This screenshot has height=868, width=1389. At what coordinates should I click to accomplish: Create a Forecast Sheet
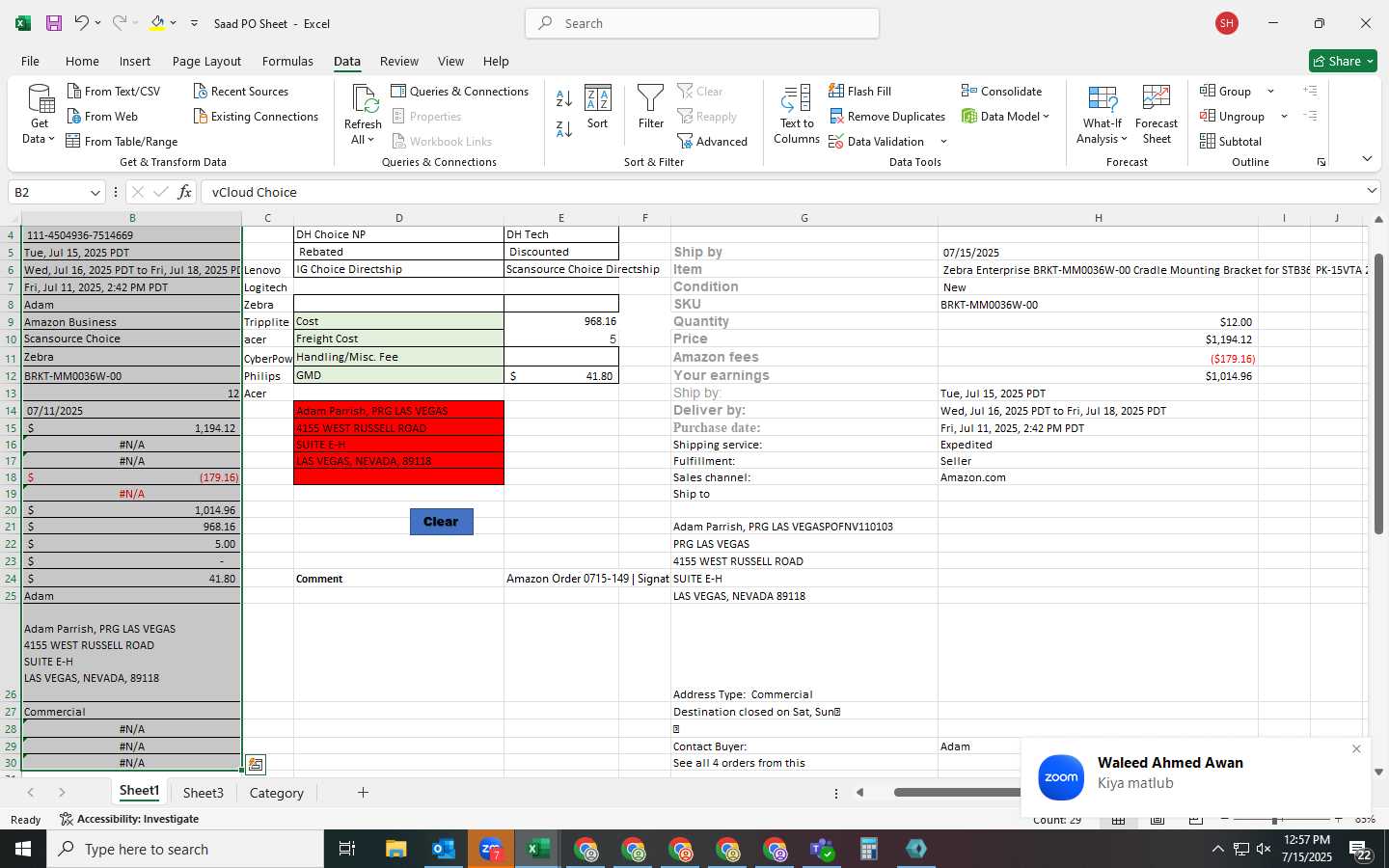pyautogui.click(x=1157, y=114)
